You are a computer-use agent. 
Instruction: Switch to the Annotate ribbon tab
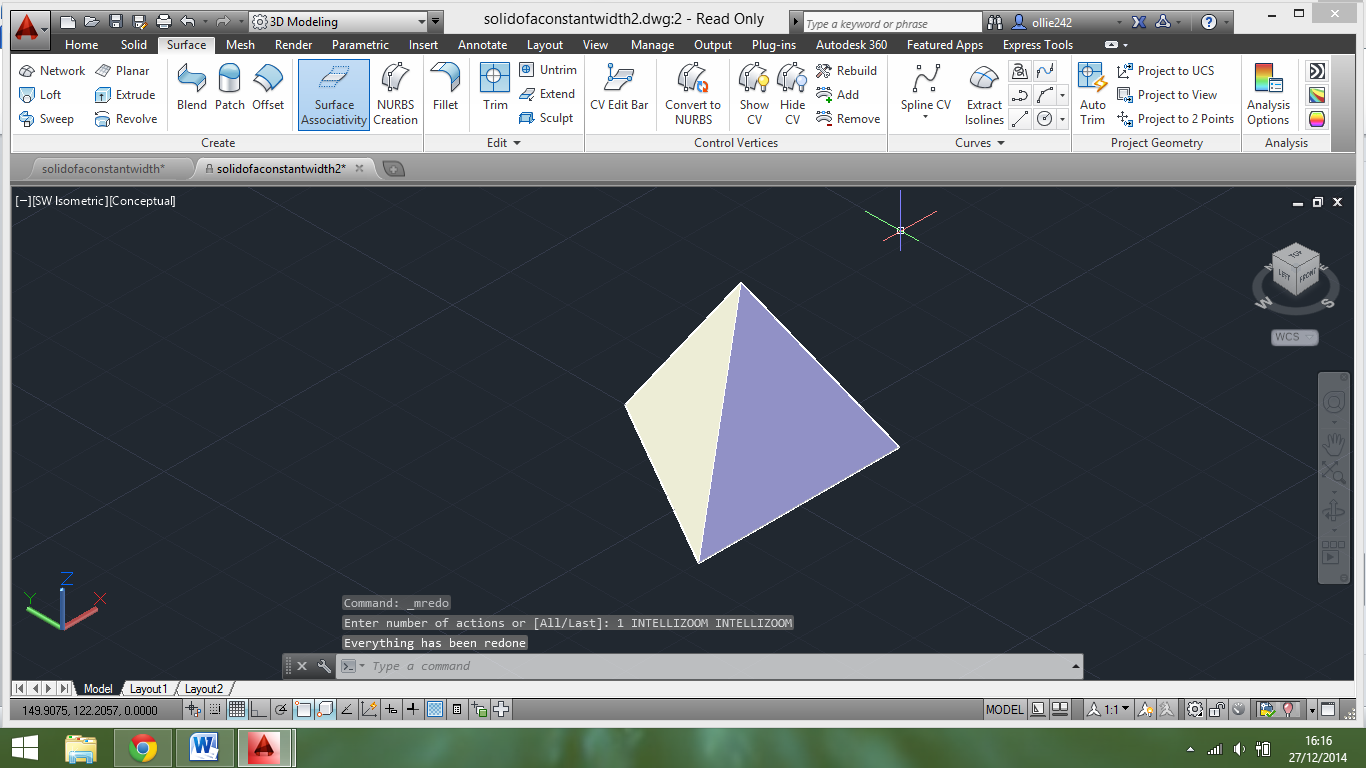click(x=482, y=45)
